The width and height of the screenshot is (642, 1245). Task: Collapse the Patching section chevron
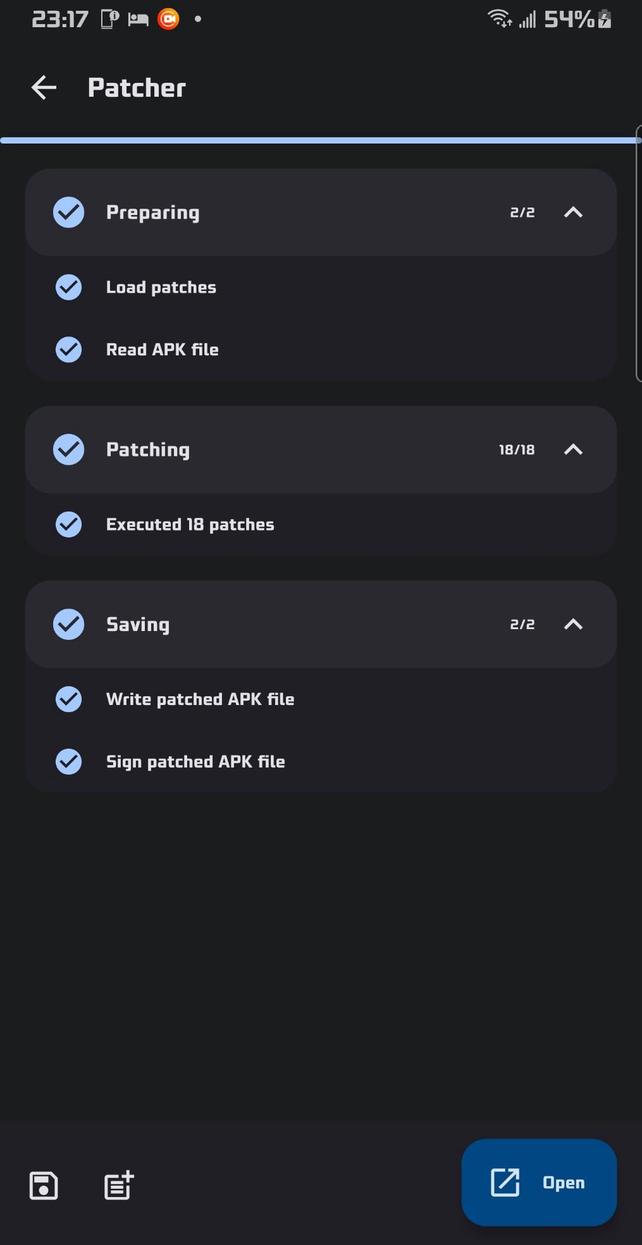(x=573, y=449)
